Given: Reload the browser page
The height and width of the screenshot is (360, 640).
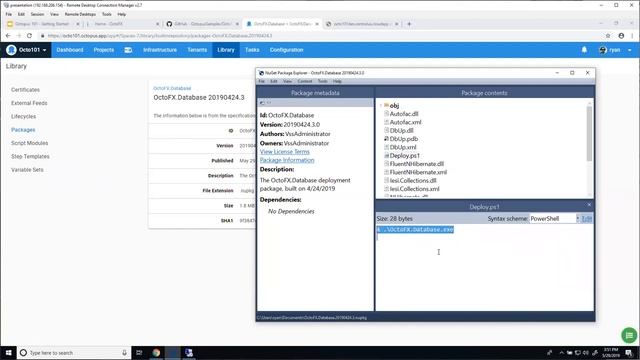Looking at the screenshot, I should [29, 36].
